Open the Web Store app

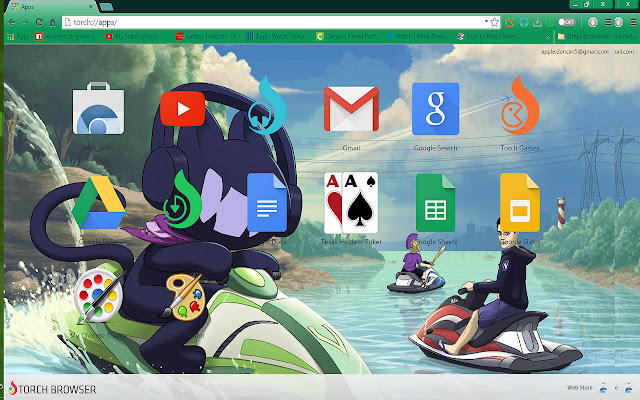pos(98,109)
